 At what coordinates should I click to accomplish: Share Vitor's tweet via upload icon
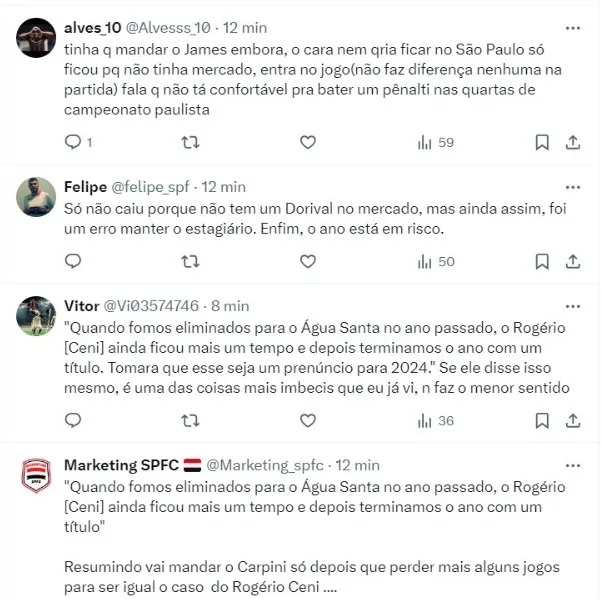coord(573,421)
